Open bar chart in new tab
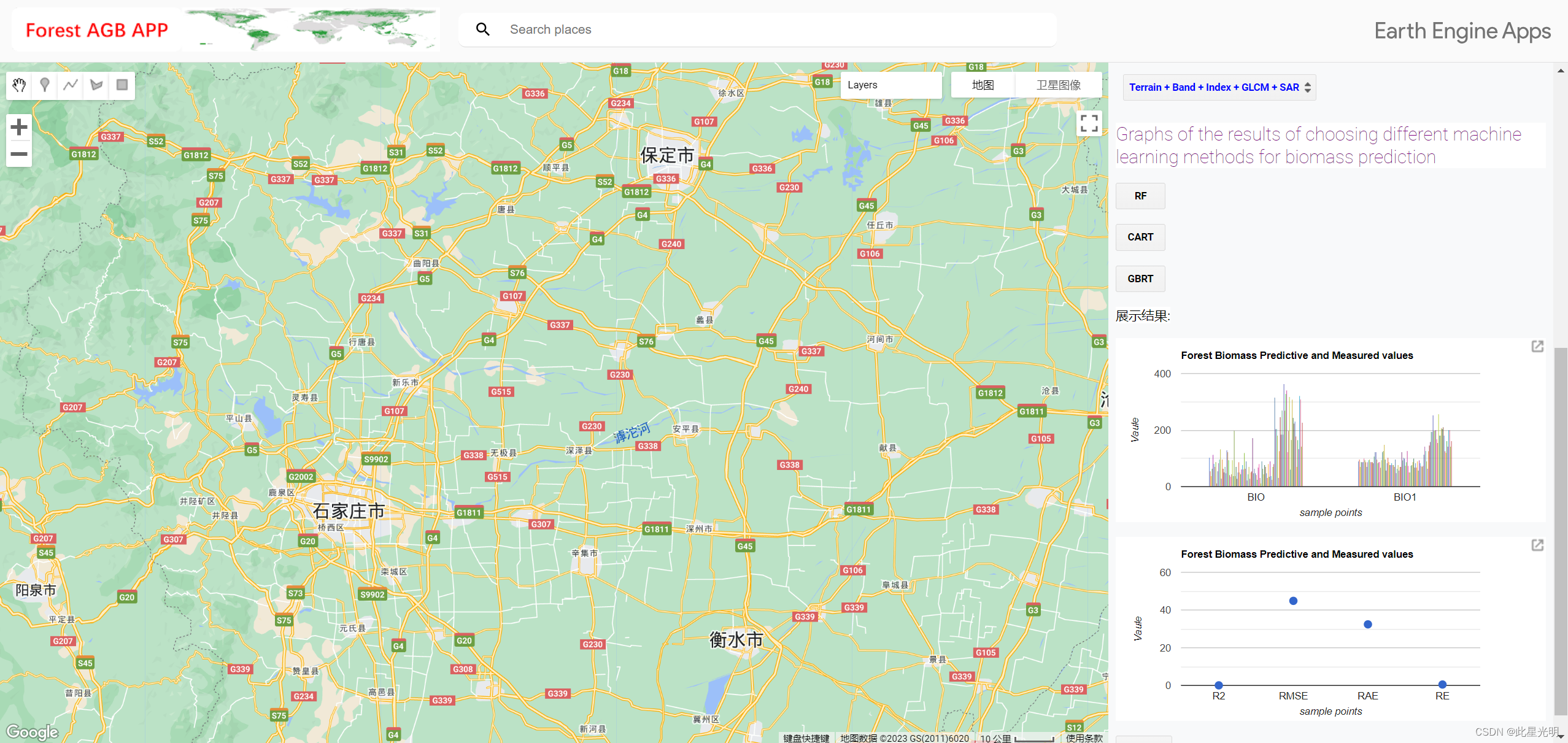The height and width of the screenshot is (743, 1568). coord(1537,347)
